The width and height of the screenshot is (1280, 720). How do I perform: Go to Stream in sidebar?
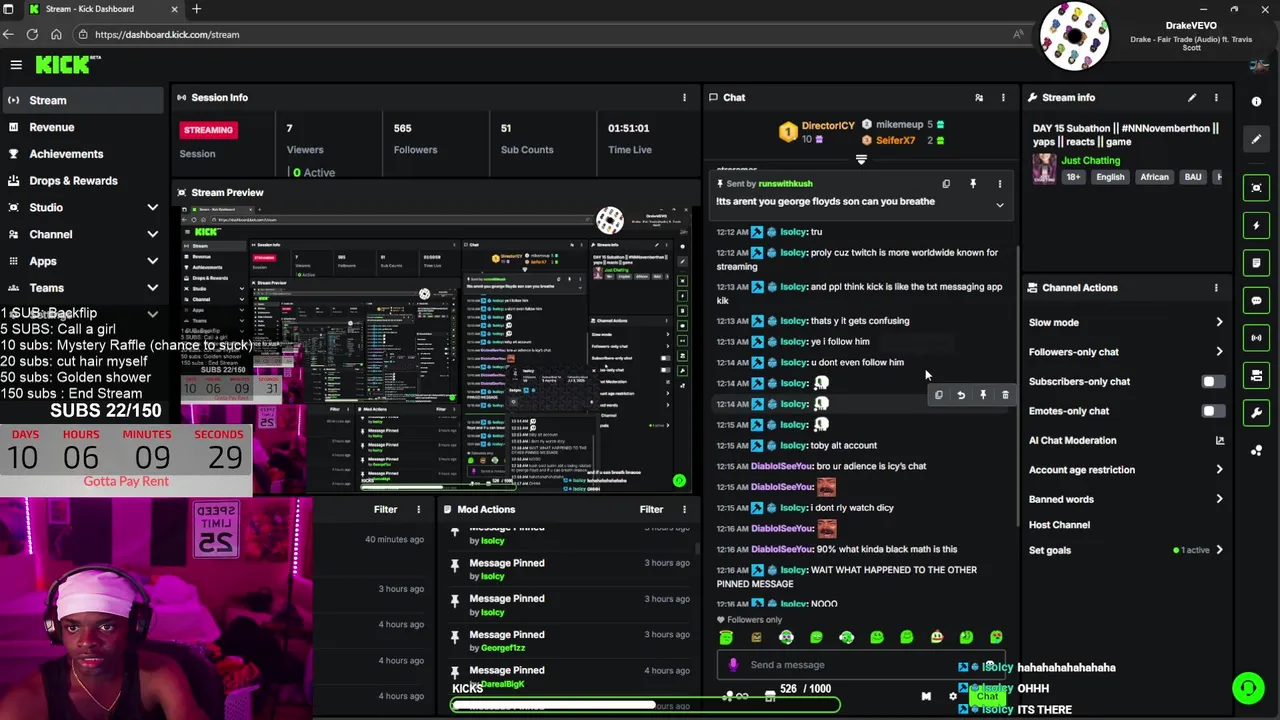(82, 100)
